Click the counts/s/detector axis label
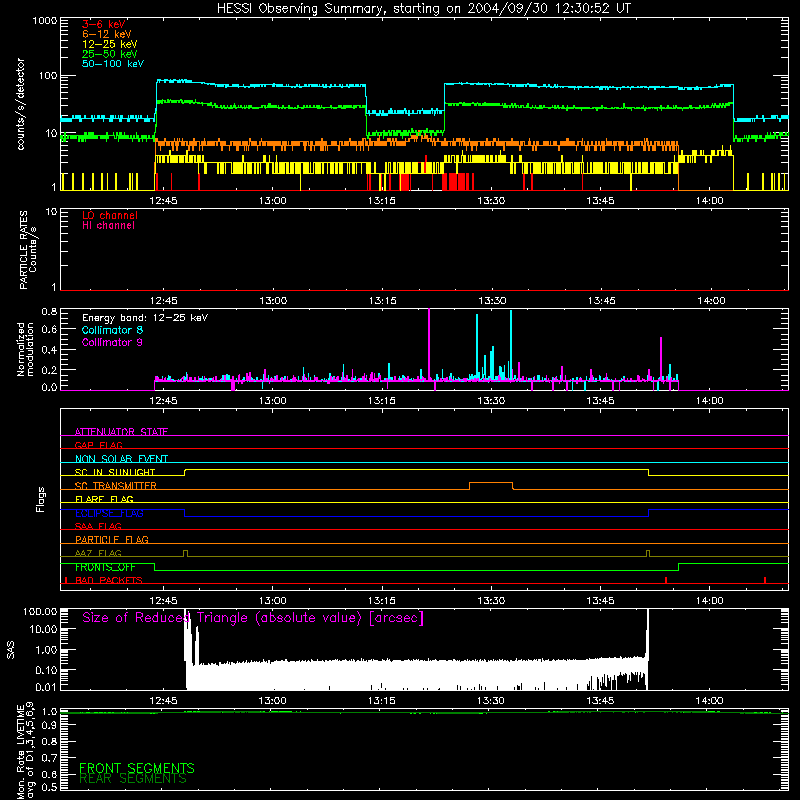The height and width of the screenshot is (800, 800). [x=21, y=104]
